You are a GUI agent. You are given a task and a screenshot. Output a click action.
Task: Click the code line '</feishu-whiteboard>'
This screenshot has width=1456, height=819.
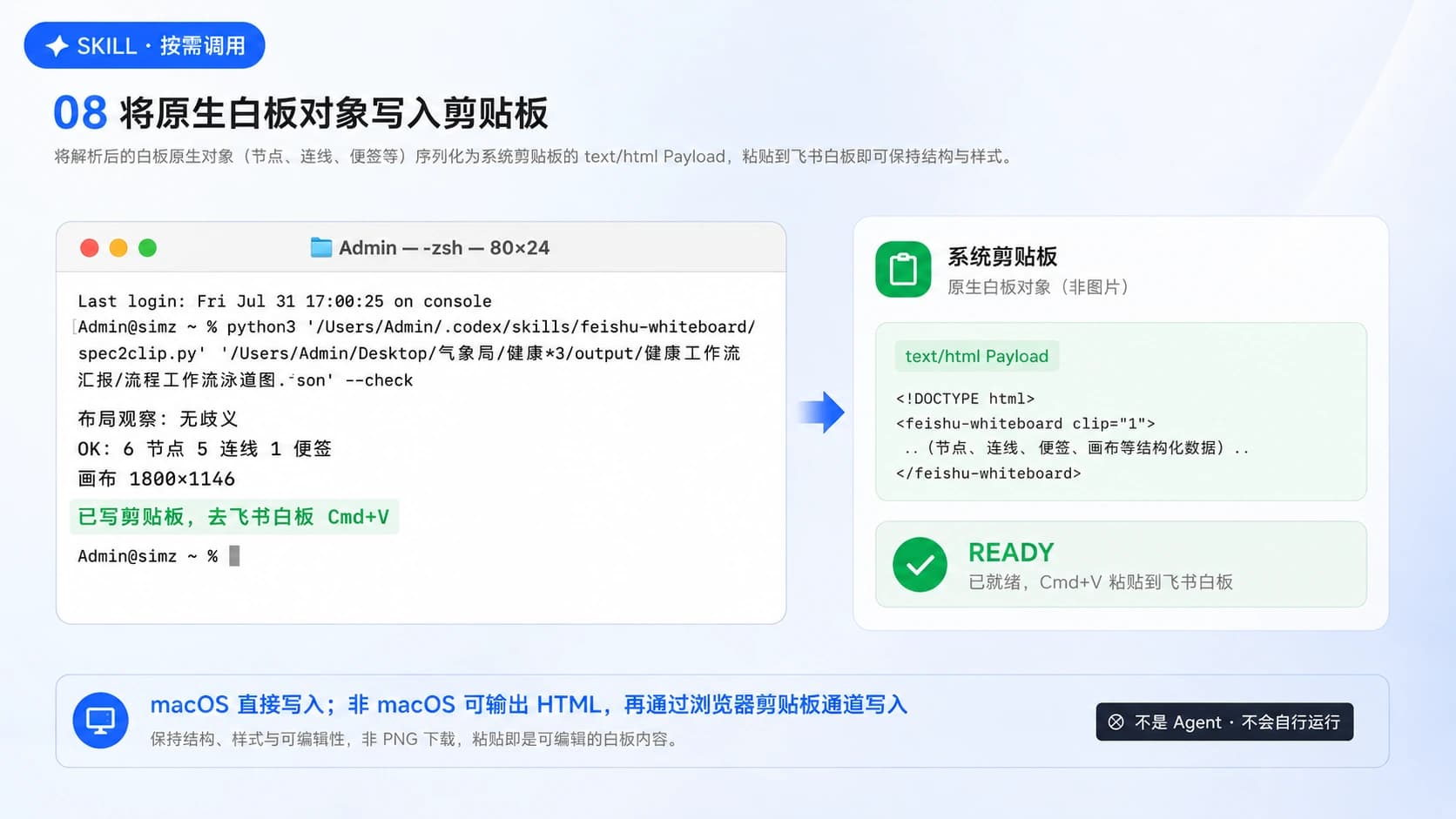(x=988, y=473)
